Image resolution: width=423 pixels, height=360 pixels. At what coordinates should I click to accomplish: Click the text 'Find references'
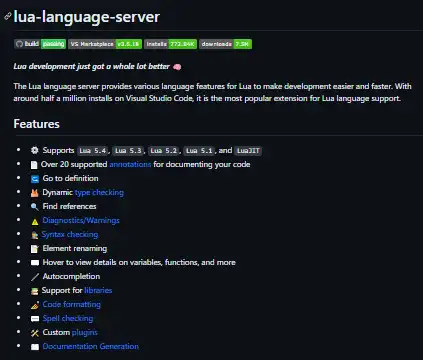point(69,206)
